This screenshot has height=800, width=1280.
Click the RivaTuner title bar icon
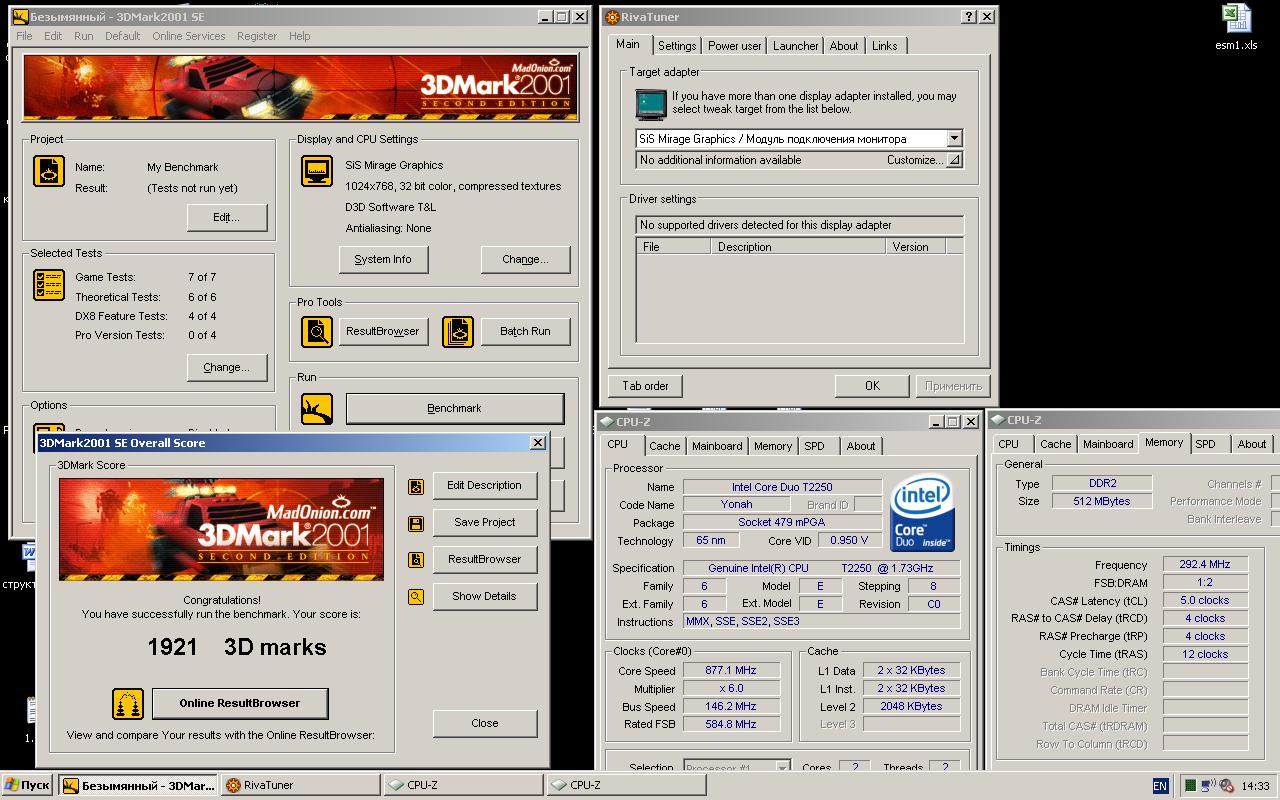click(614, 17)
